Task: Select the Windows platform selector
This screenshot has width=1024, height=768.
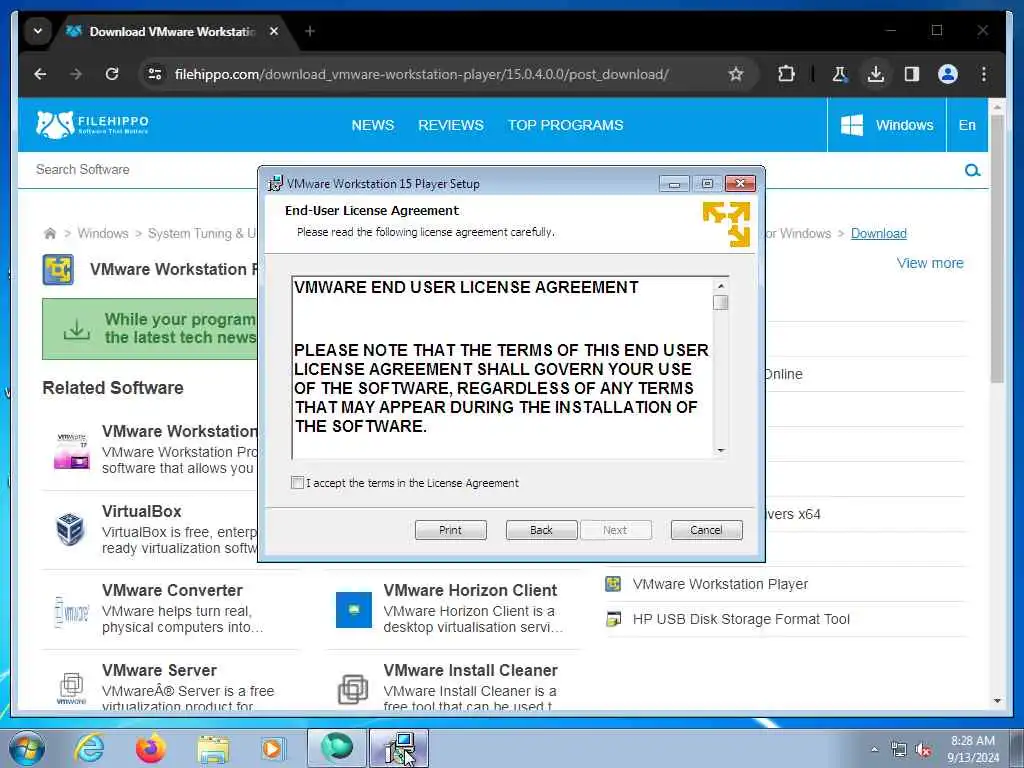Action: click(886, 125)
